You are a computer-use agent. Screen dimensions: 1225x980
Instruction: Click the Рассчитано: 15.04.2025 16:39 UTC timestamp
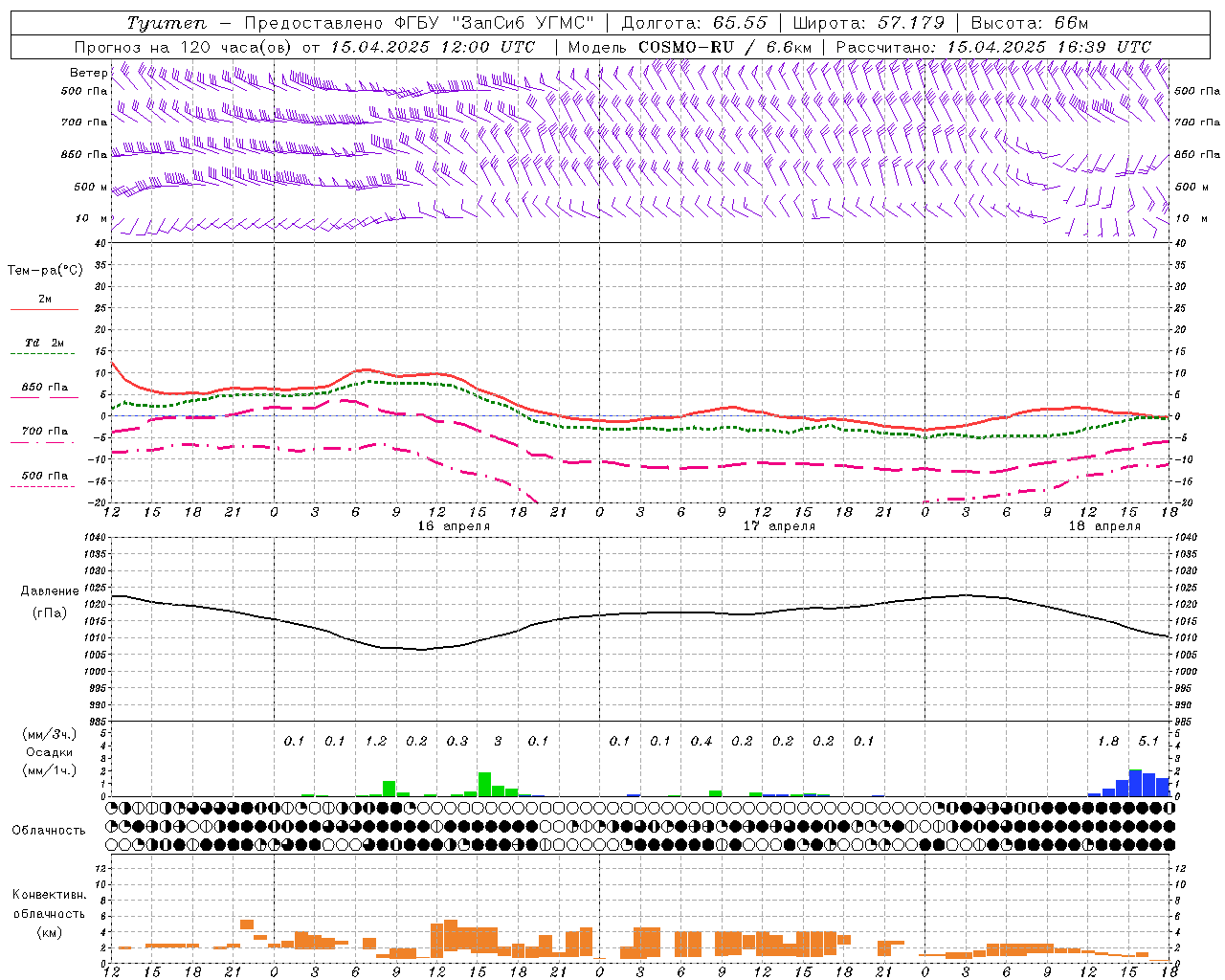pyautogui.click(x=993, y=47)
